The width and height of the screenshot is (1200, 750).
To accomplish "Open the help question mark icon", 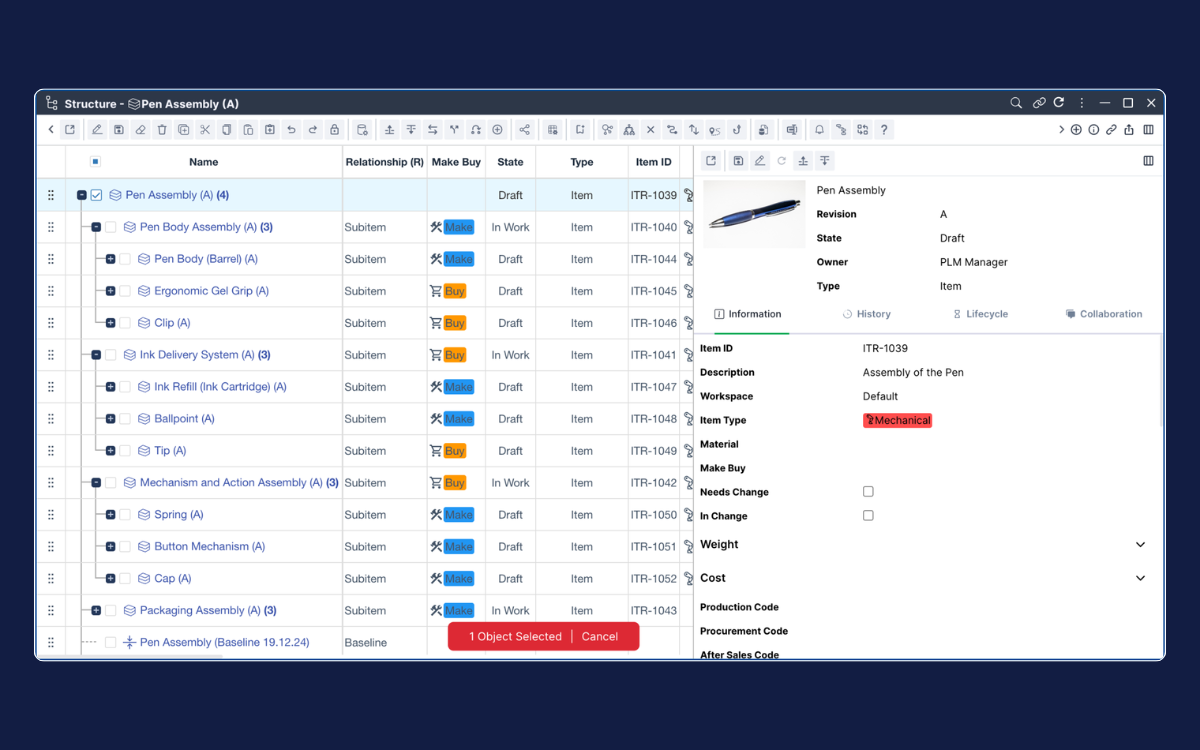I will pyautogui.click(x=884, y=130).
